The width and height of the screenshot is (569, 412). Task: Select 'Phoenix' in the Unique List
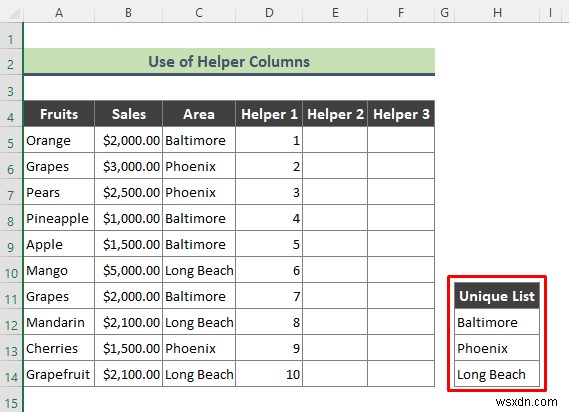[497, 348]
